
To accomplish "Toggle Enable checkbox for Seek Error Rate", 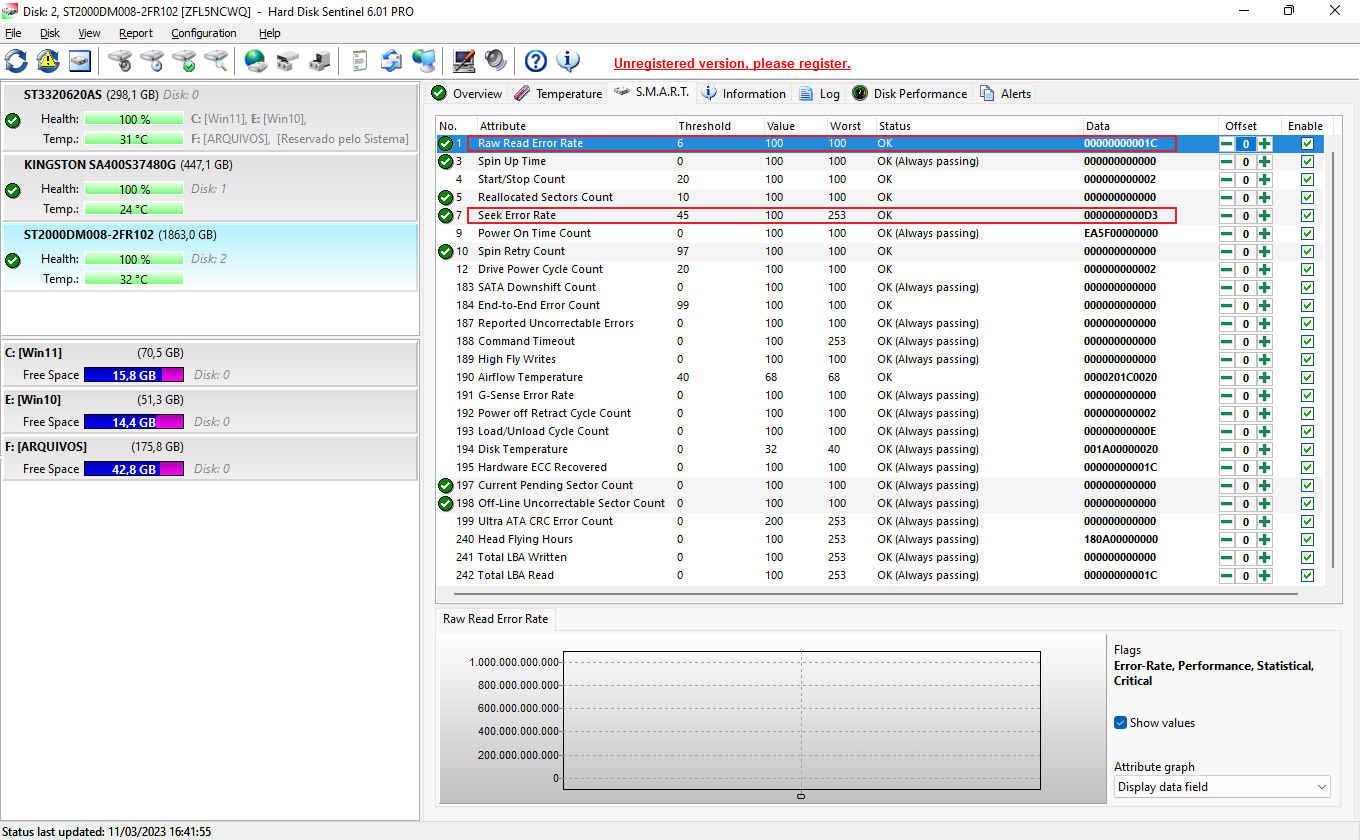I will click(x=1307, y=215).
